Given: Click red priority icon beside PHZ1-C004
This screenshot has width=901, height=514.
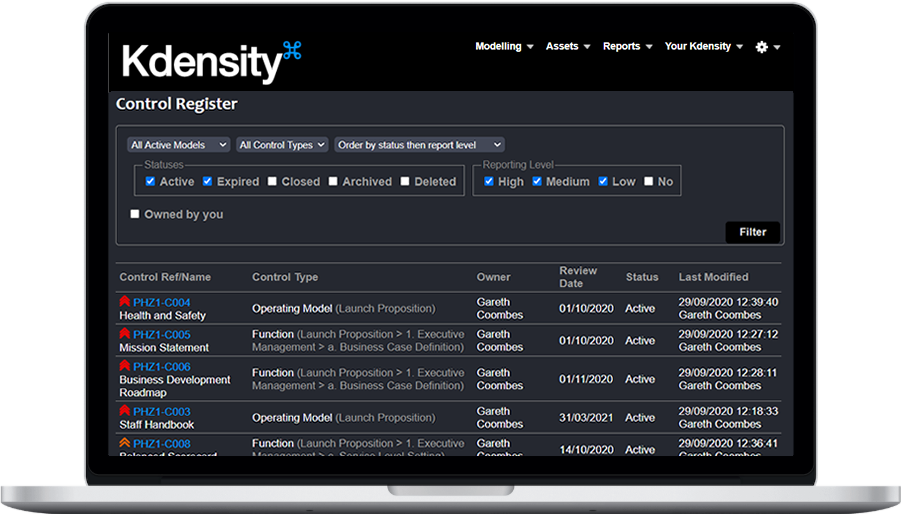Looking at the screenshot, I should click(x=125, y=301).
